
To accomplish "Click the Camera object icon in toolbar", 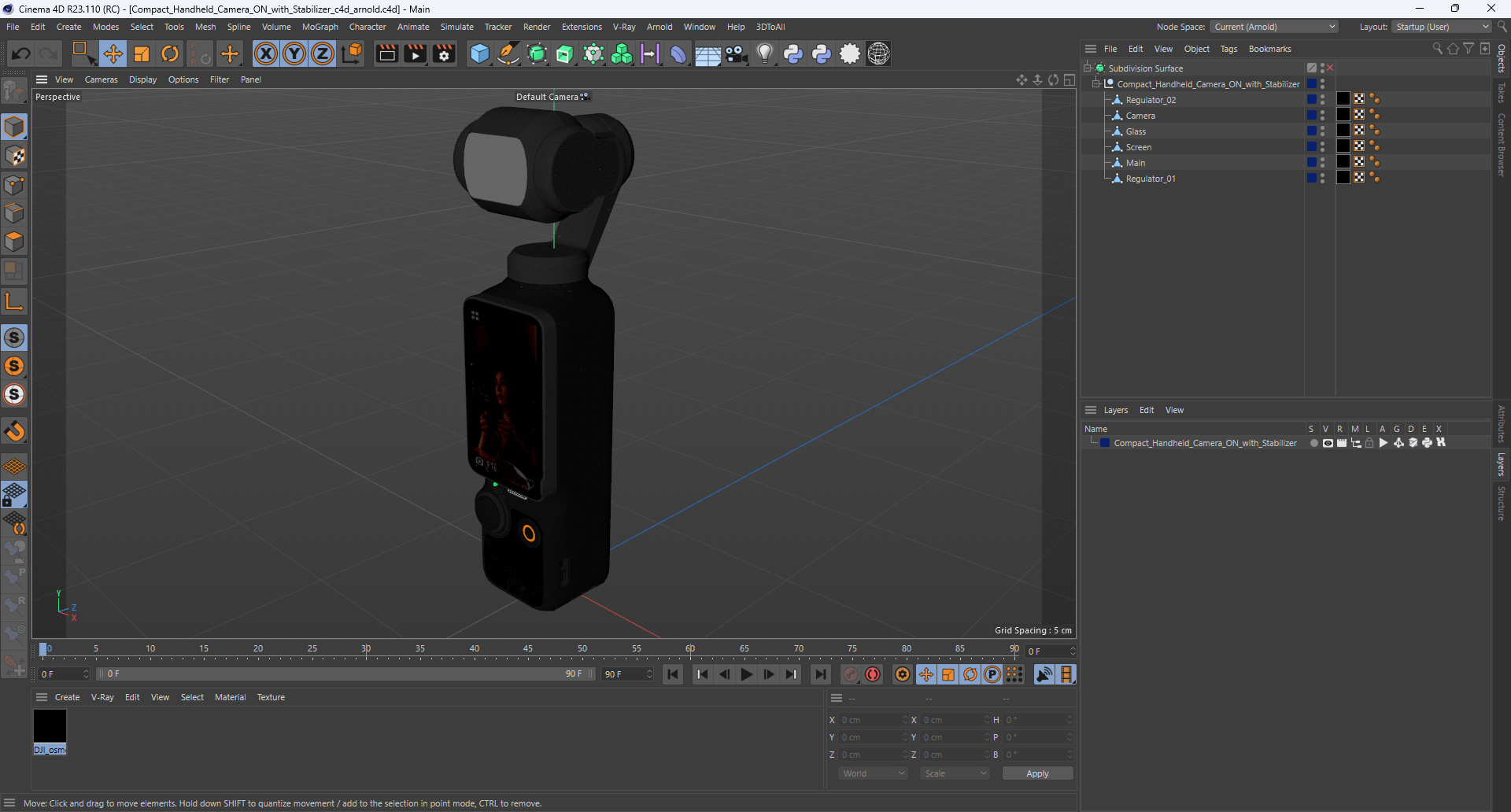I will click(x=736, y=54).
